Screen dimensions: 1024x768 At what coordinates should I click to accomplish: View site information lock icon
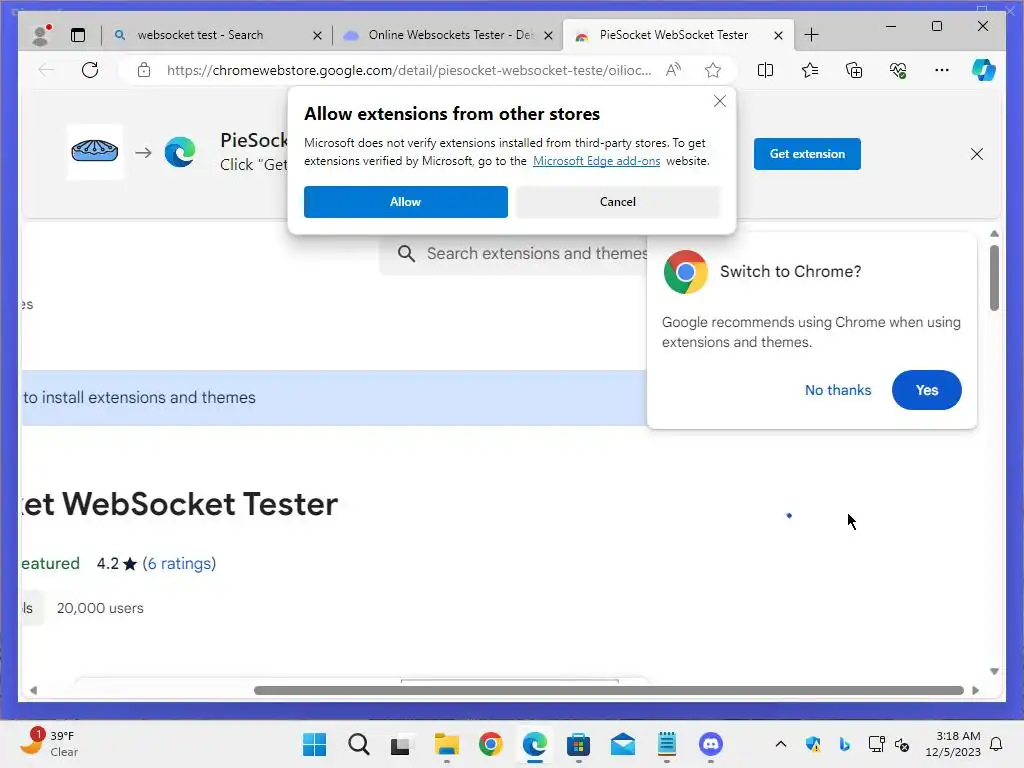(x=144, y=70)
